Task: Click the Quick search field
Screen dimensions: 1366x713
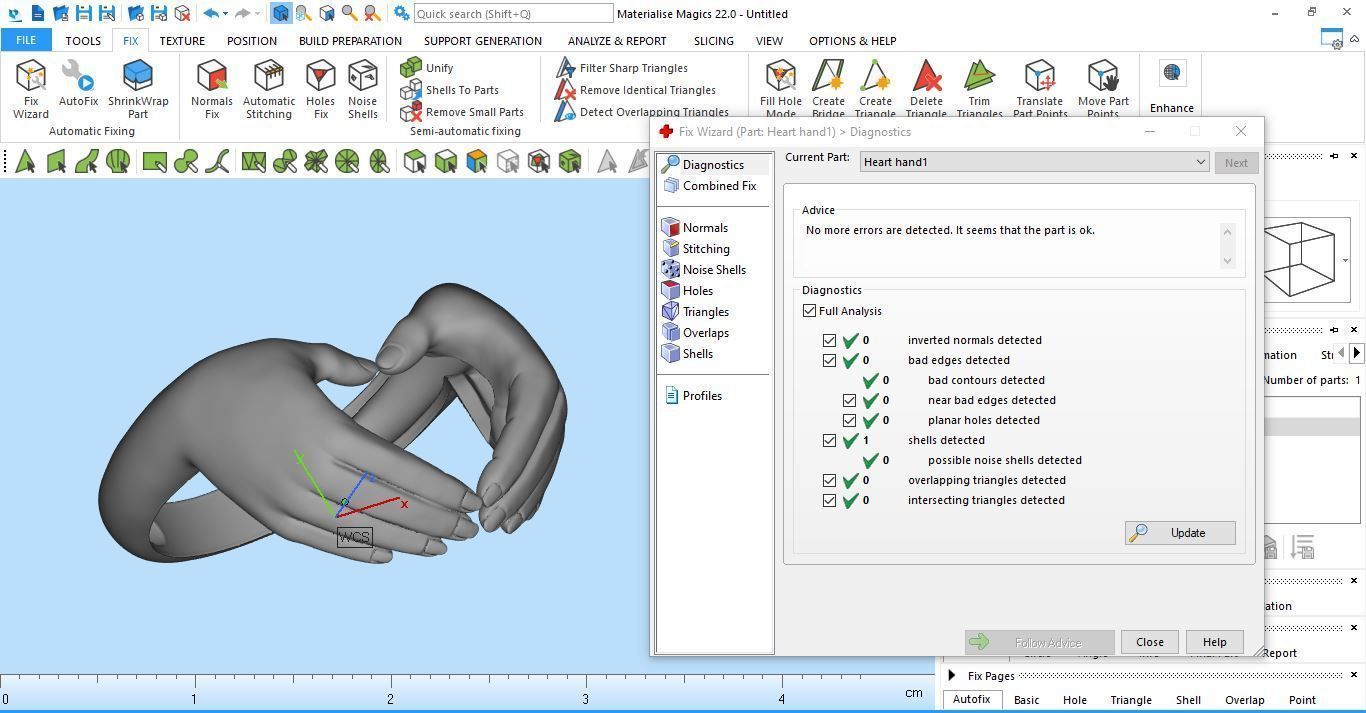Action: coord(513,13)
